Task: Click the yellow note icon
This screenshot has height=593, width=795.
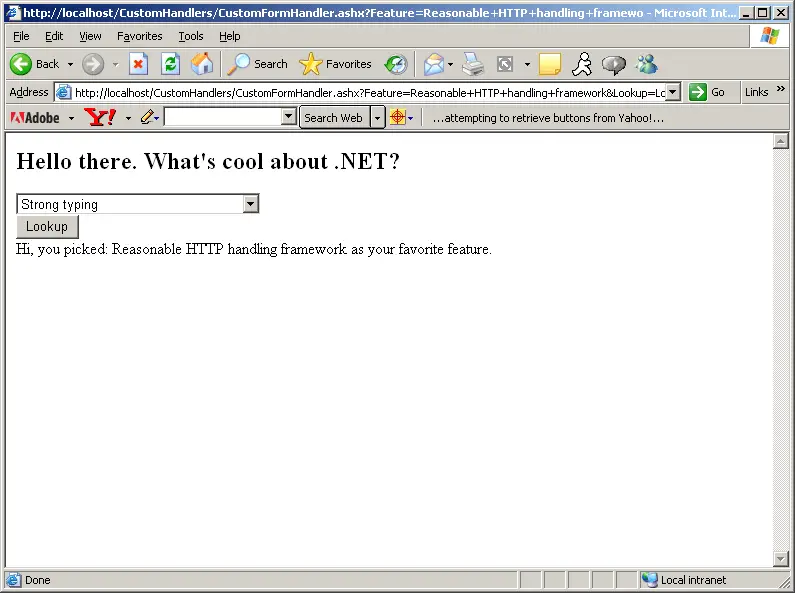Action: point(550,64)
